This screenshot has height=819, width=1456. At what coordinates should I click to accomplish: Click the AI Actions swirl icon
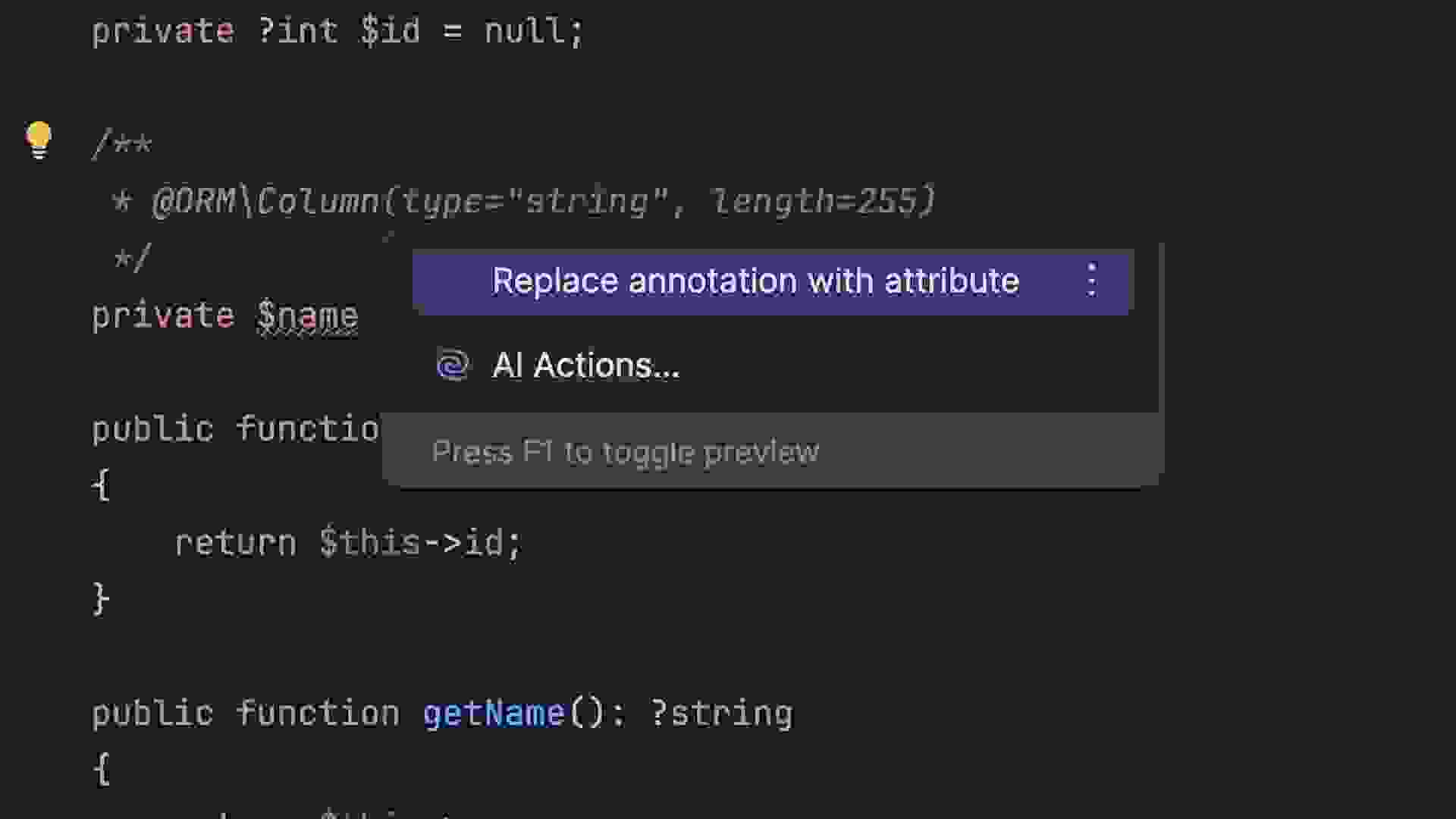pos(451,365)
